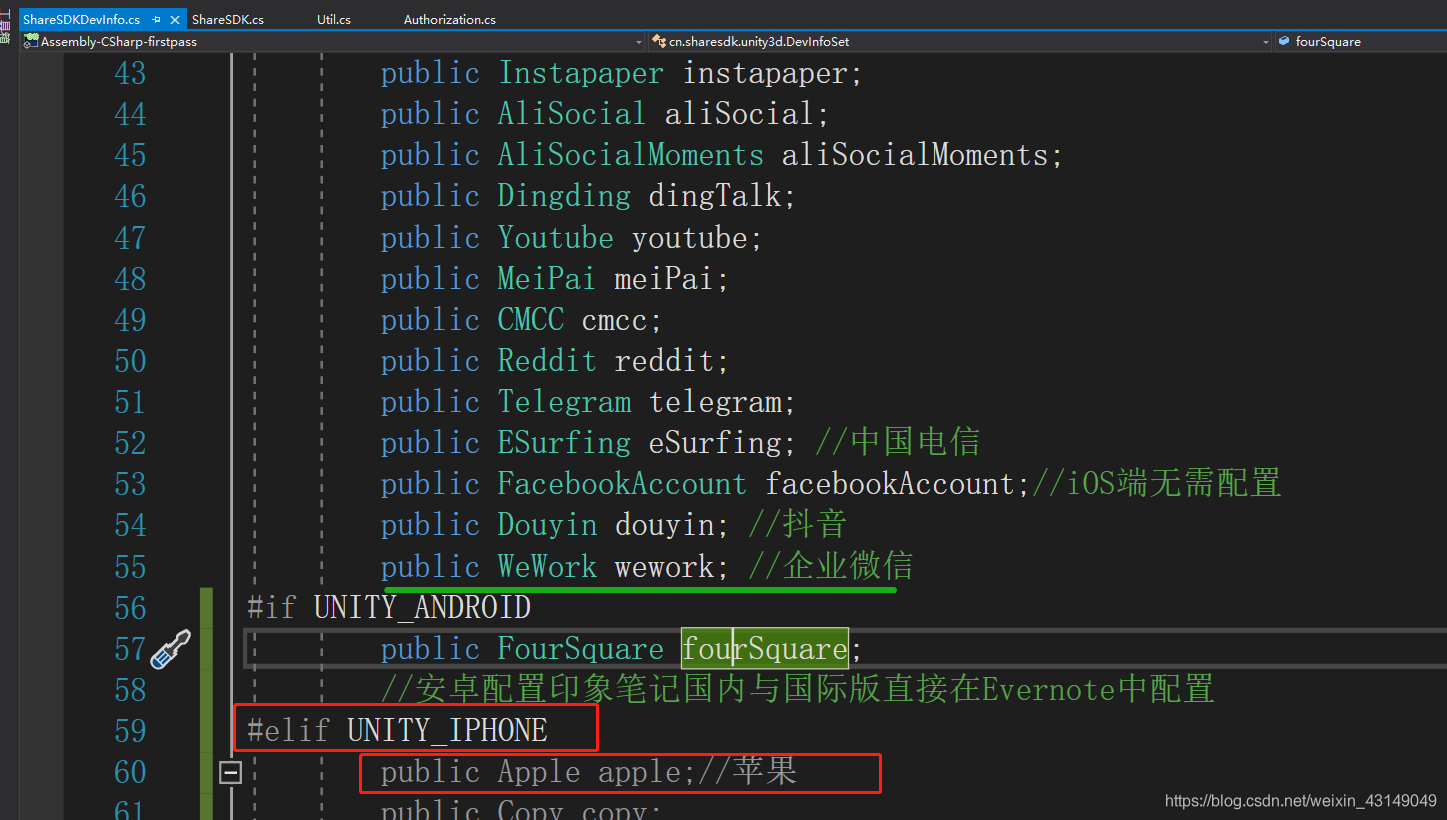
Task: Click the eSurfing field name
Action: (714, 443)
